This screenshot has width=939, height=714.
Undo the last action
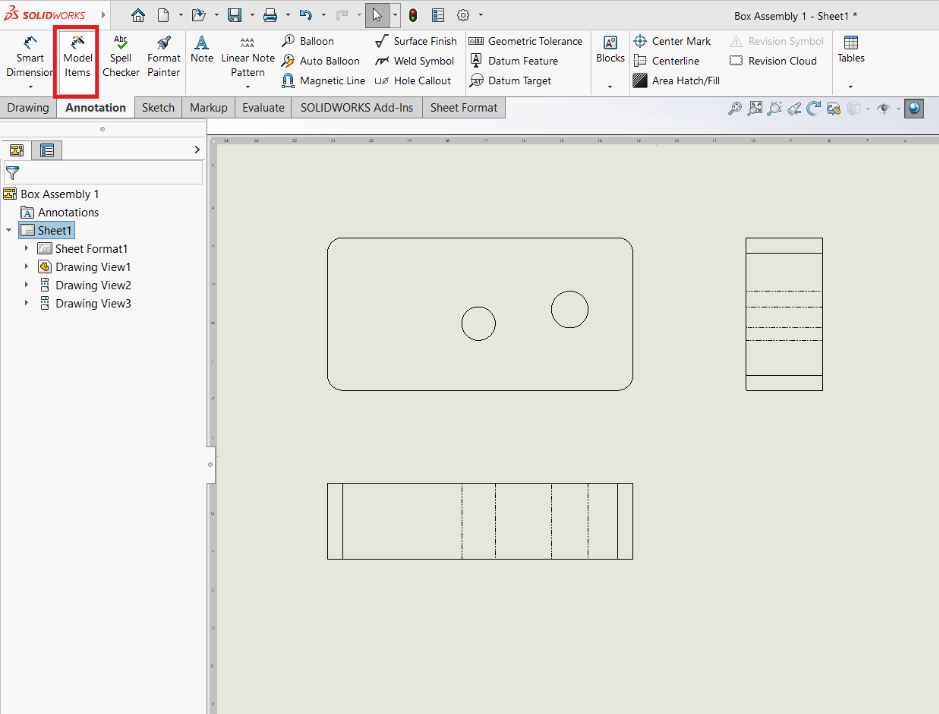306,15
